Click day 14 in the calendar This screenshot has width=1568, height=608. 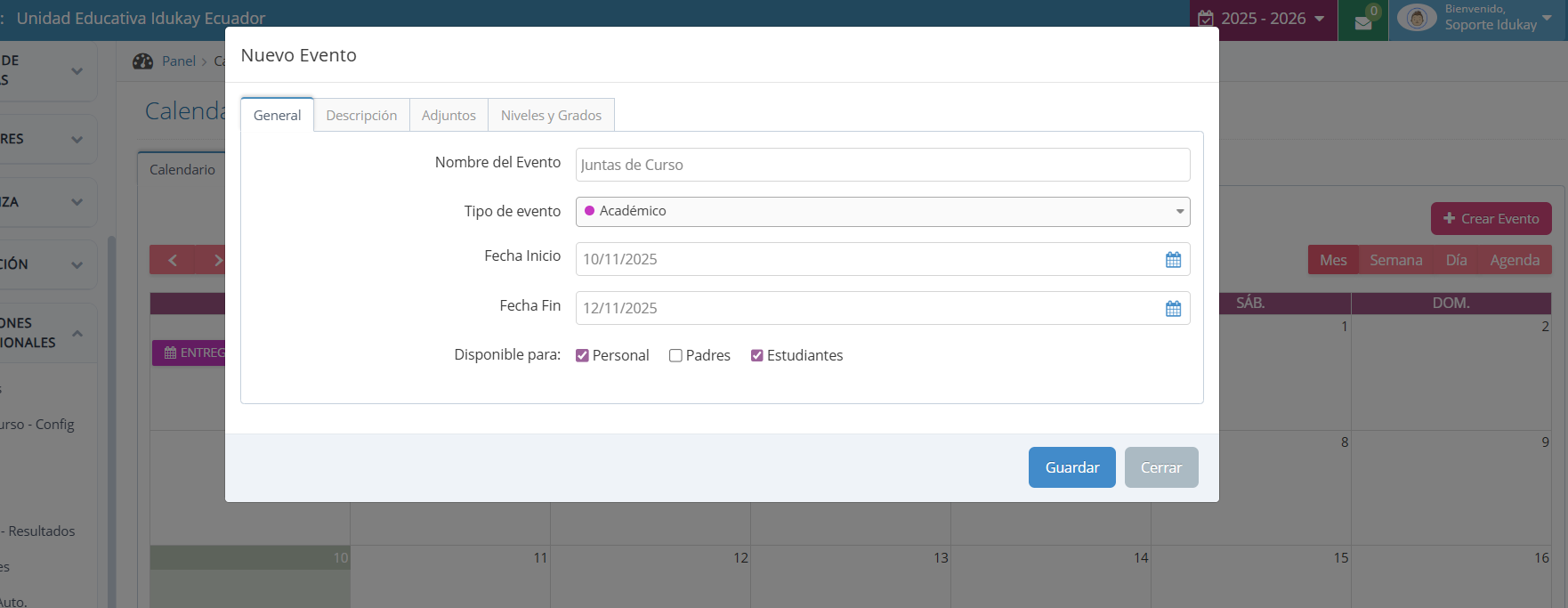(x=1141, y=558)
